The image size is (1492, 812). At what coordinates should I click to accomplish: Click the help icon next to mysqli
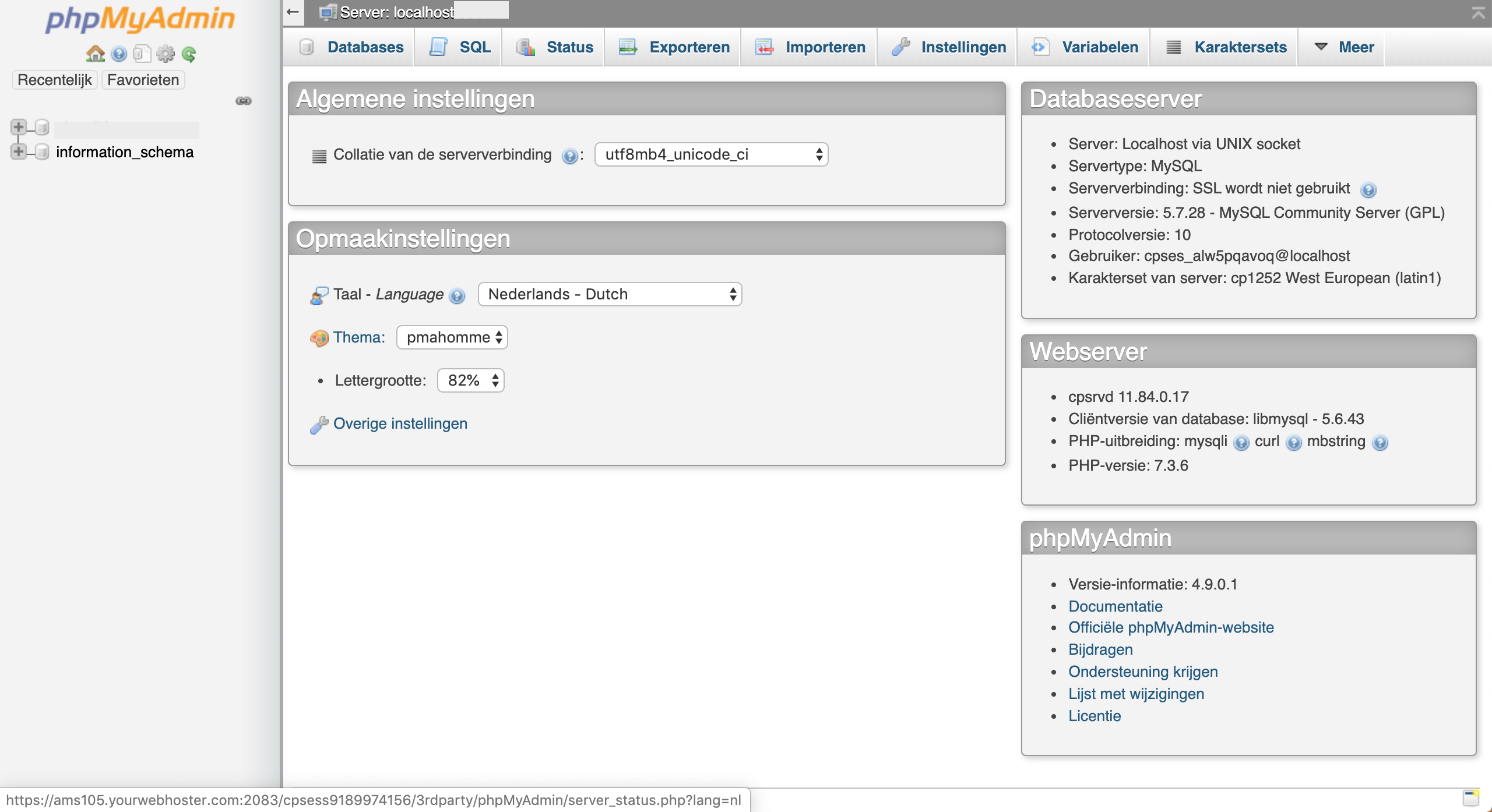[x=1241, y=443]
